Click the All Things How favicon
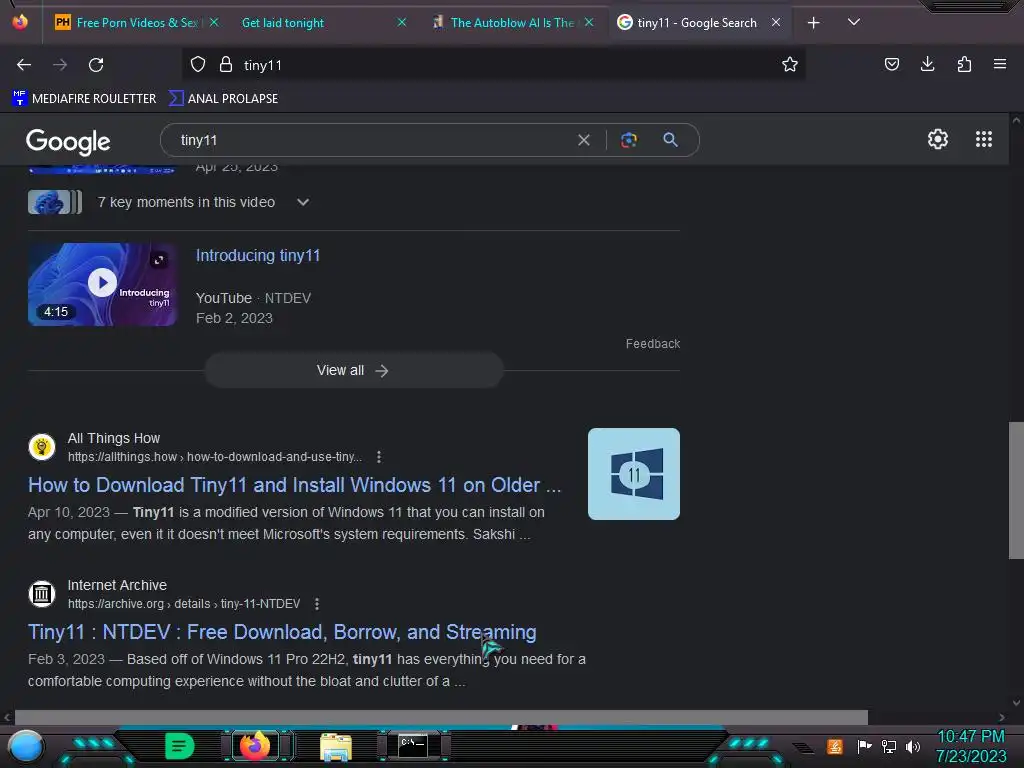1024x768 pixels. pos(42,447)
